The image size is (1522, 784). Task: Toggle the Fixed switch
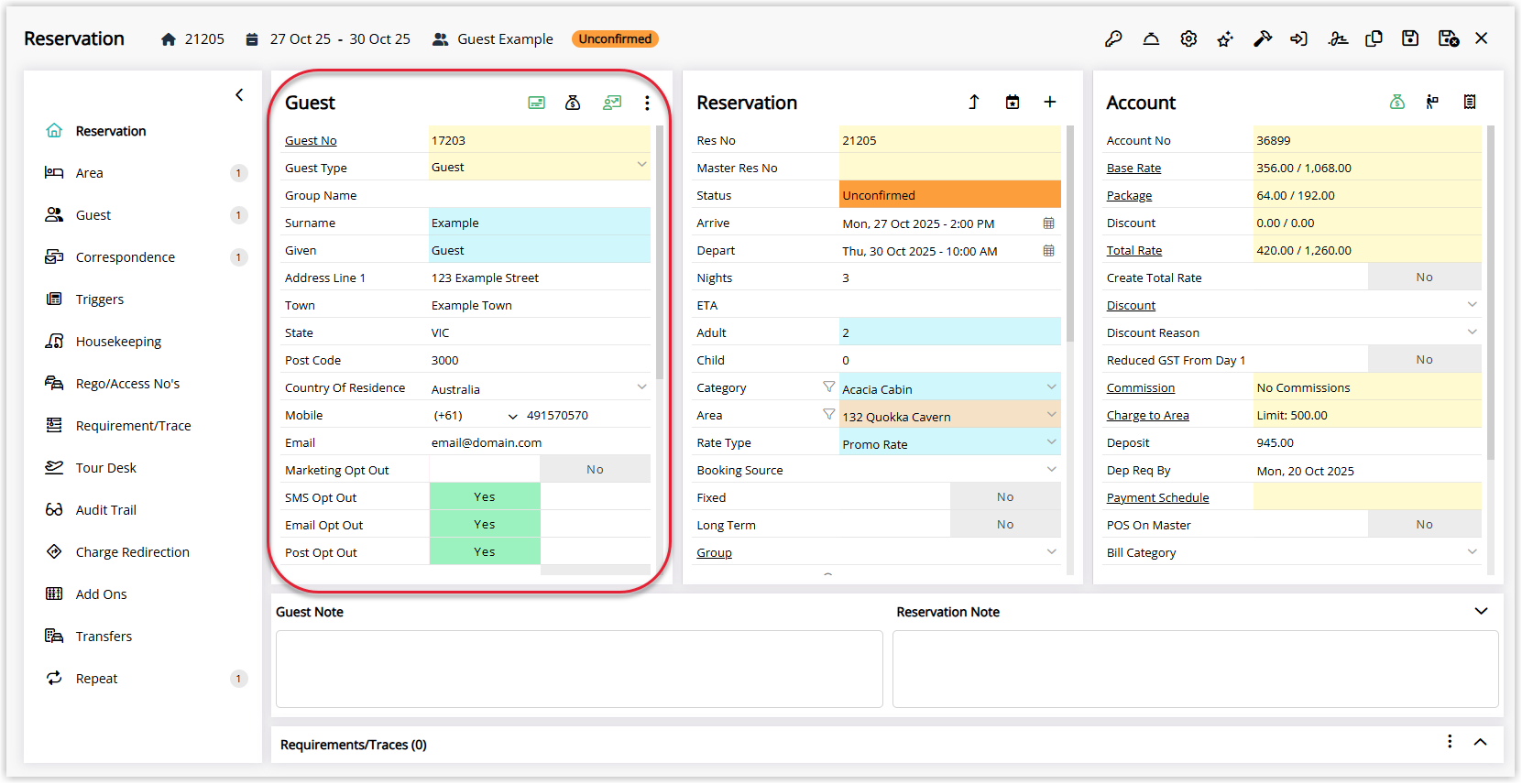coord(950,497)
